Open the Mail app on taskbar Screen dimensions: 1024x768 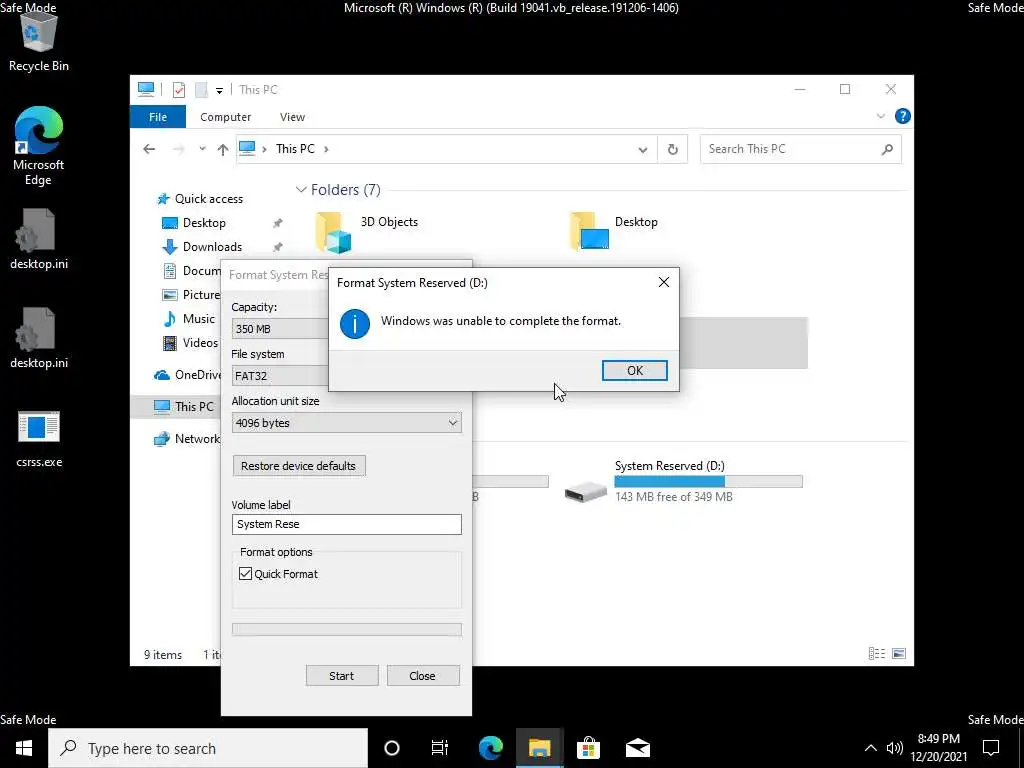[x=637, y=748]
